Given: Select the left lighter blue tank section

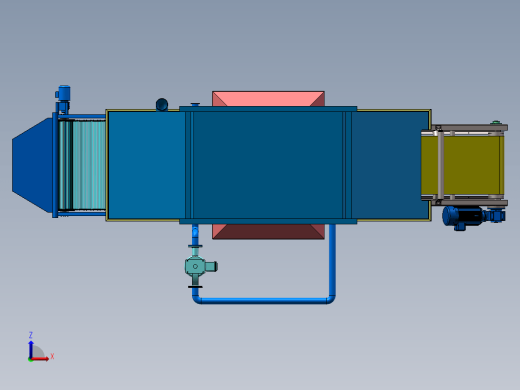Looking at the screenshot, I should pos(147,165).
